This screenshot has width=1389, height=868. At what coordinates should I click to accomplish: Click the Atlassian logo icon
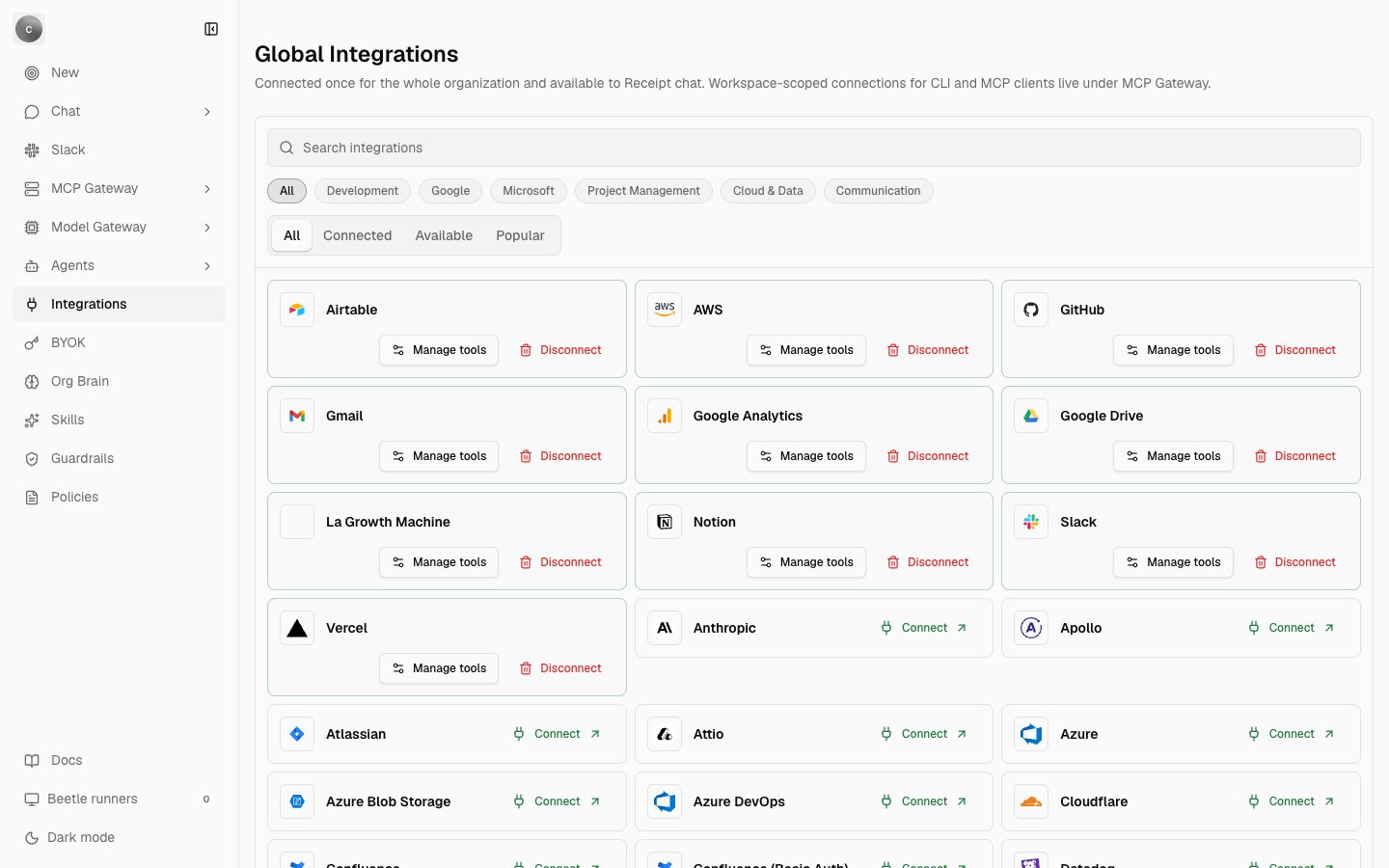point(297,734)
